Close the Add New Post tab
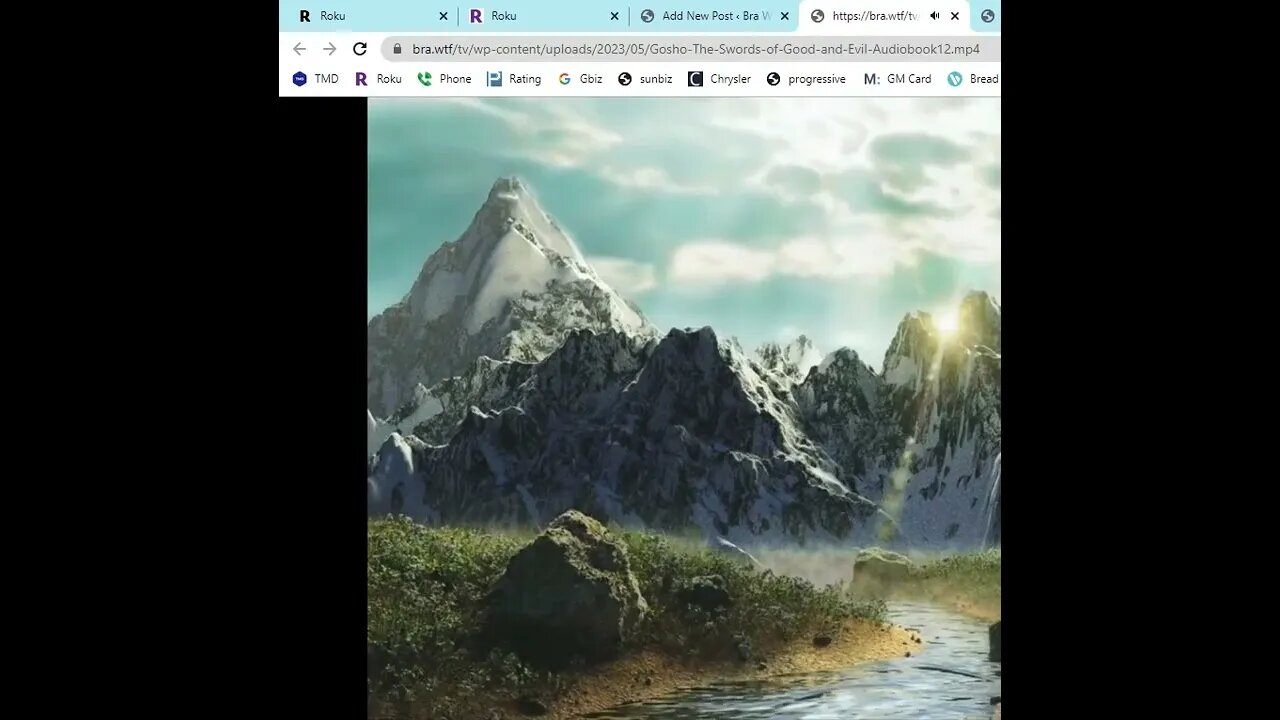 (784, 16)
